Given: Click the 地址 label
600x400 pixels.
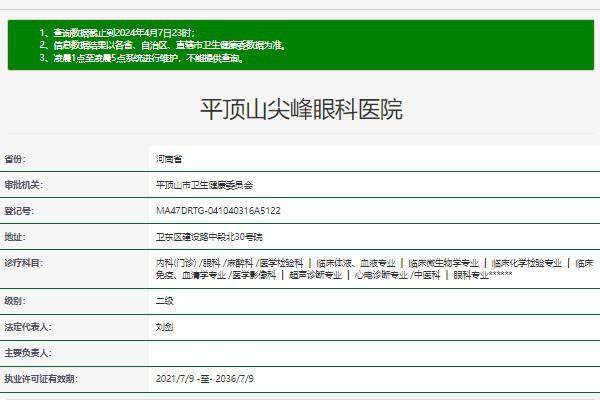Looking at the screenshot, I should pos(15,237).
